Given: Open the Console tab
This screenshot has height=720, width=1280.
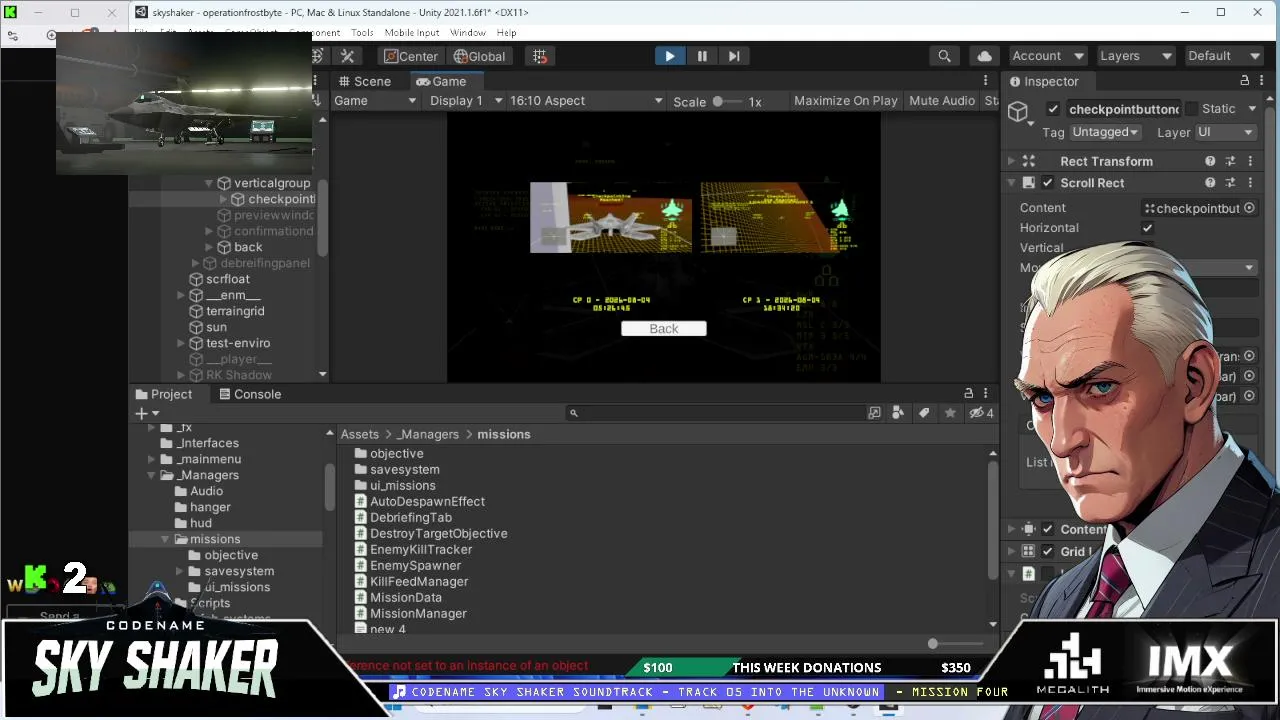Looking at the screenshot, I should point(250,394).
